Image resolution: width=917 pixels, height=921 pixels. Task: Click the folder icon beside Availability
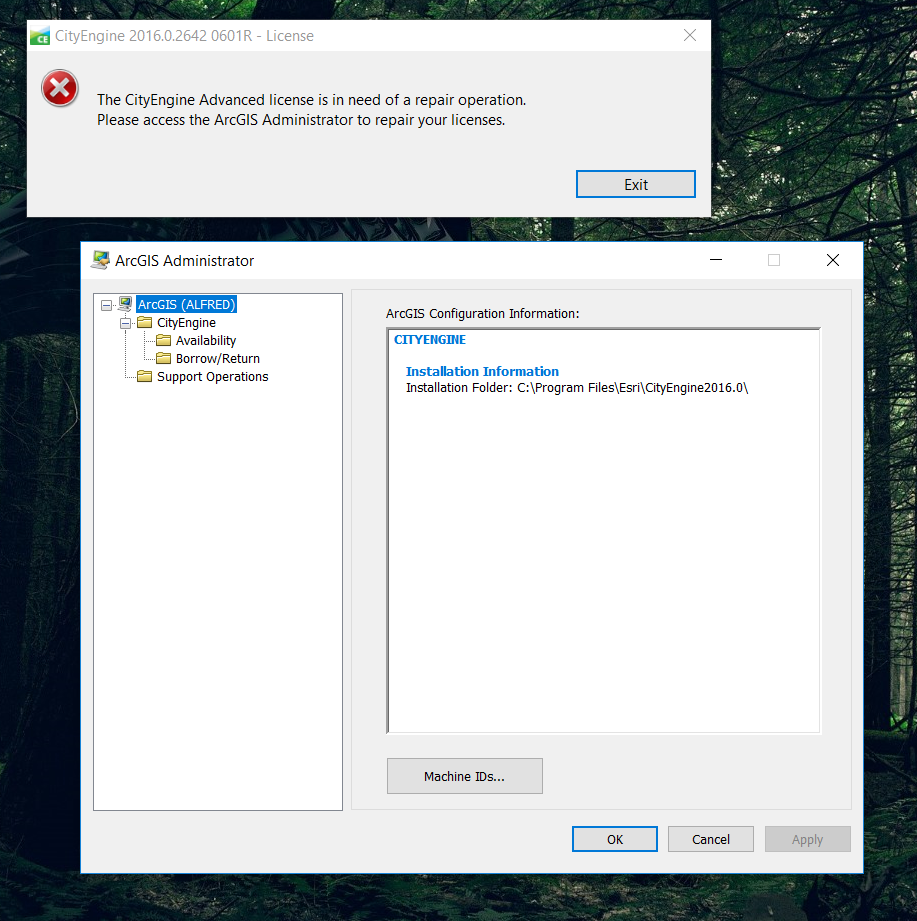click(165, 340)
